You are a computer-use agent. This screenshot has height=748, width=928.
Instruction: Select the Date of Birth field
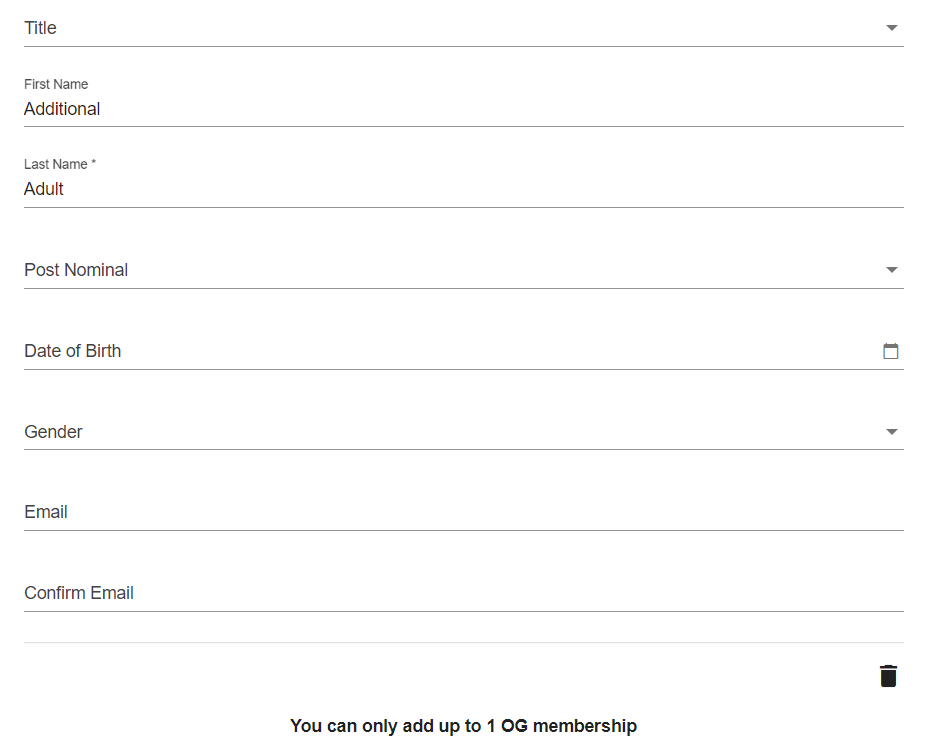[300, 351]
